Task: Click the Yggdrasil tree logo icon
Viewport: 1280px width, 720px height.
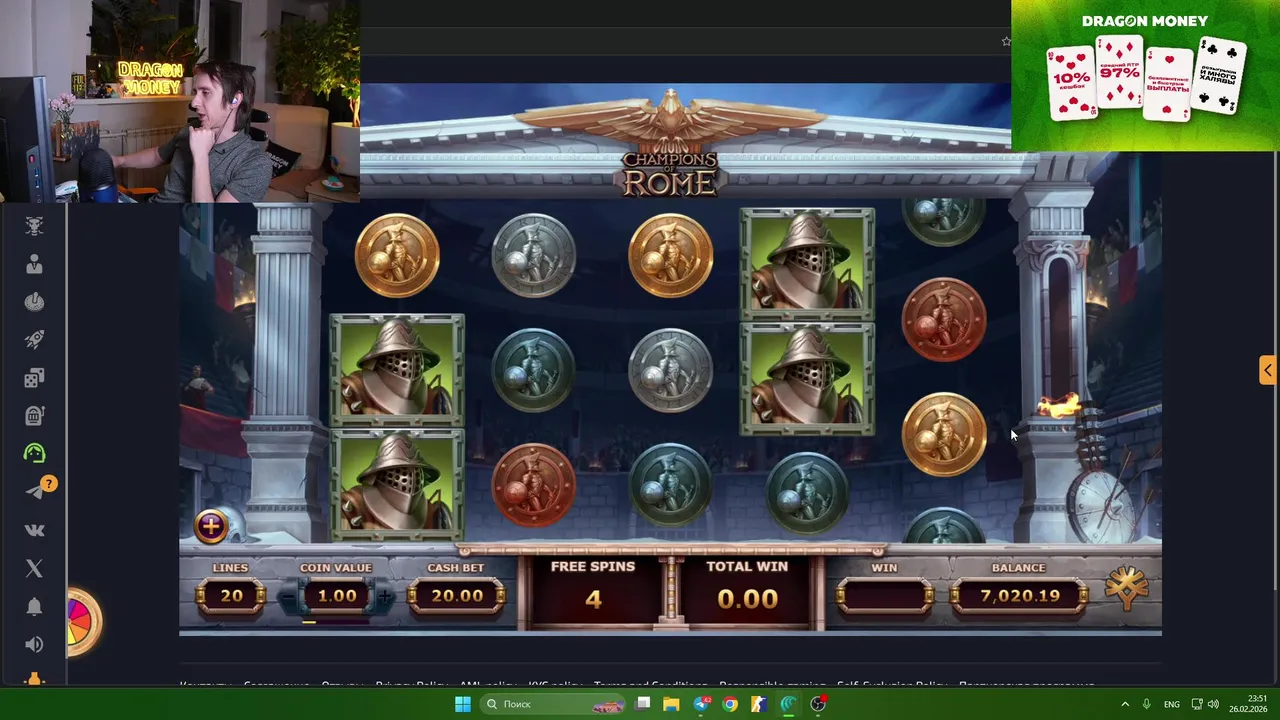Action: 1126,590
